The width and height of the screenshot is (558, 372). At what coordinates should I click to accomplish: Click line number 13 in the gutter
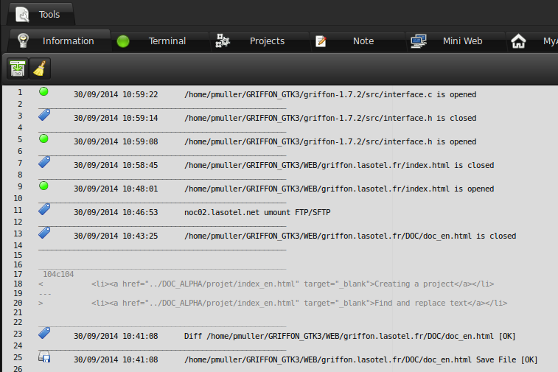tap(18, 234)
